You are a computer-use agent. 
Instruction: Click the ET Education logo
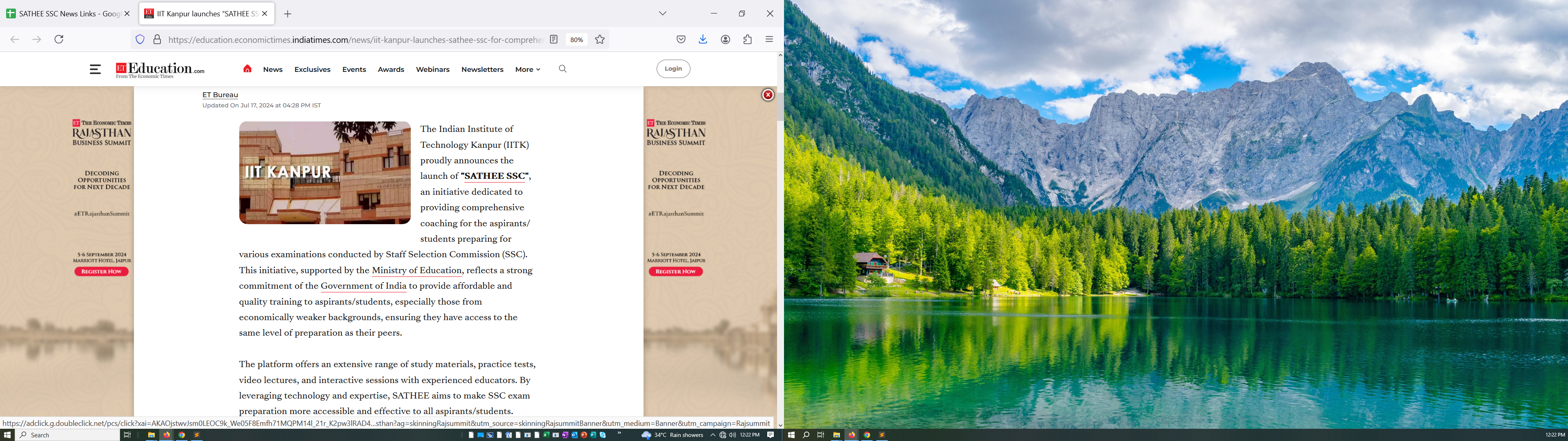[160, 70]
